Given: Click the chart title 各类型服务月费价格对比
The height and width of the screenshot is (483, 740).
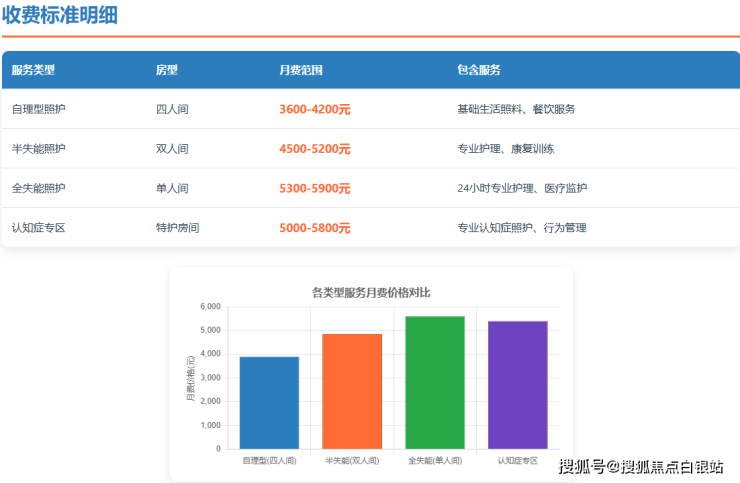Looking at the screenshot, I should click(370, 292).
